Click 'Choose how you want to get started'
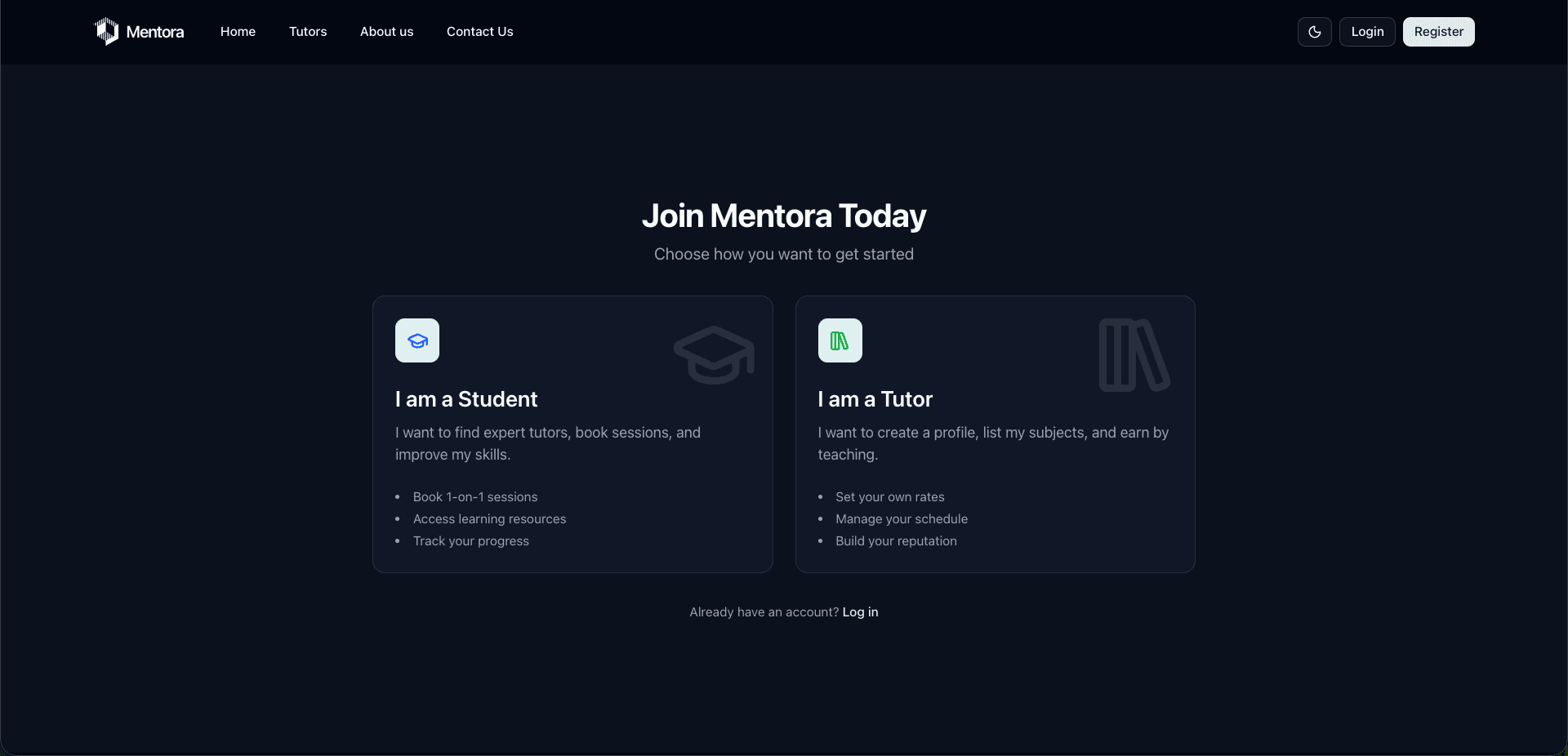Screen dimensions: 1568x756 click(x=784, y=255)
